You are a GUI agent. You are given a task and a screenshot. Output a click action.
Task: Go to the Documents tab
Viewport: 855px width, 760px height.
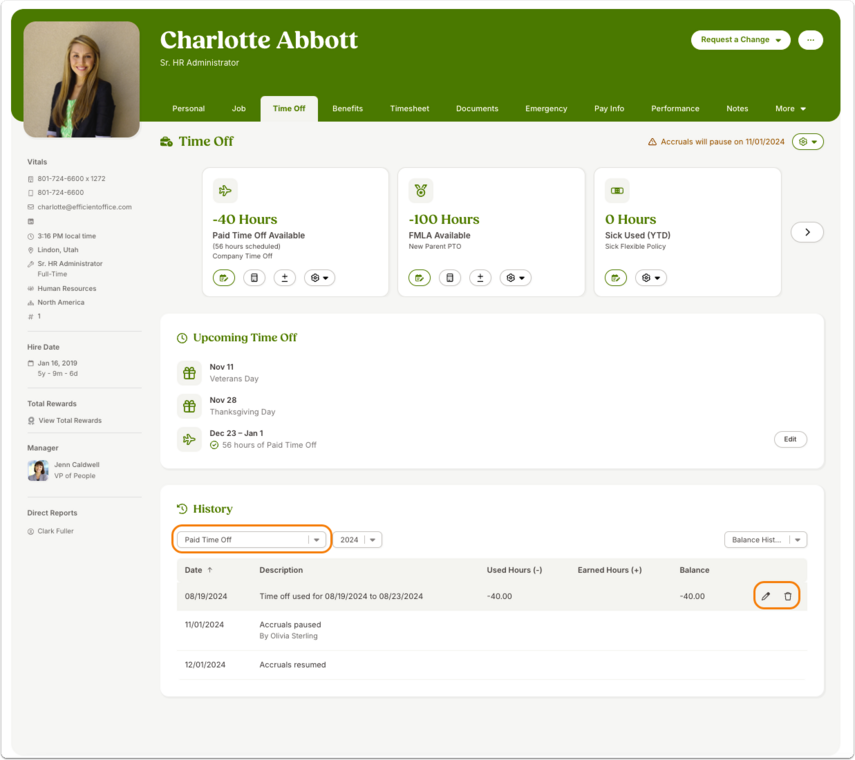(477, 108)
